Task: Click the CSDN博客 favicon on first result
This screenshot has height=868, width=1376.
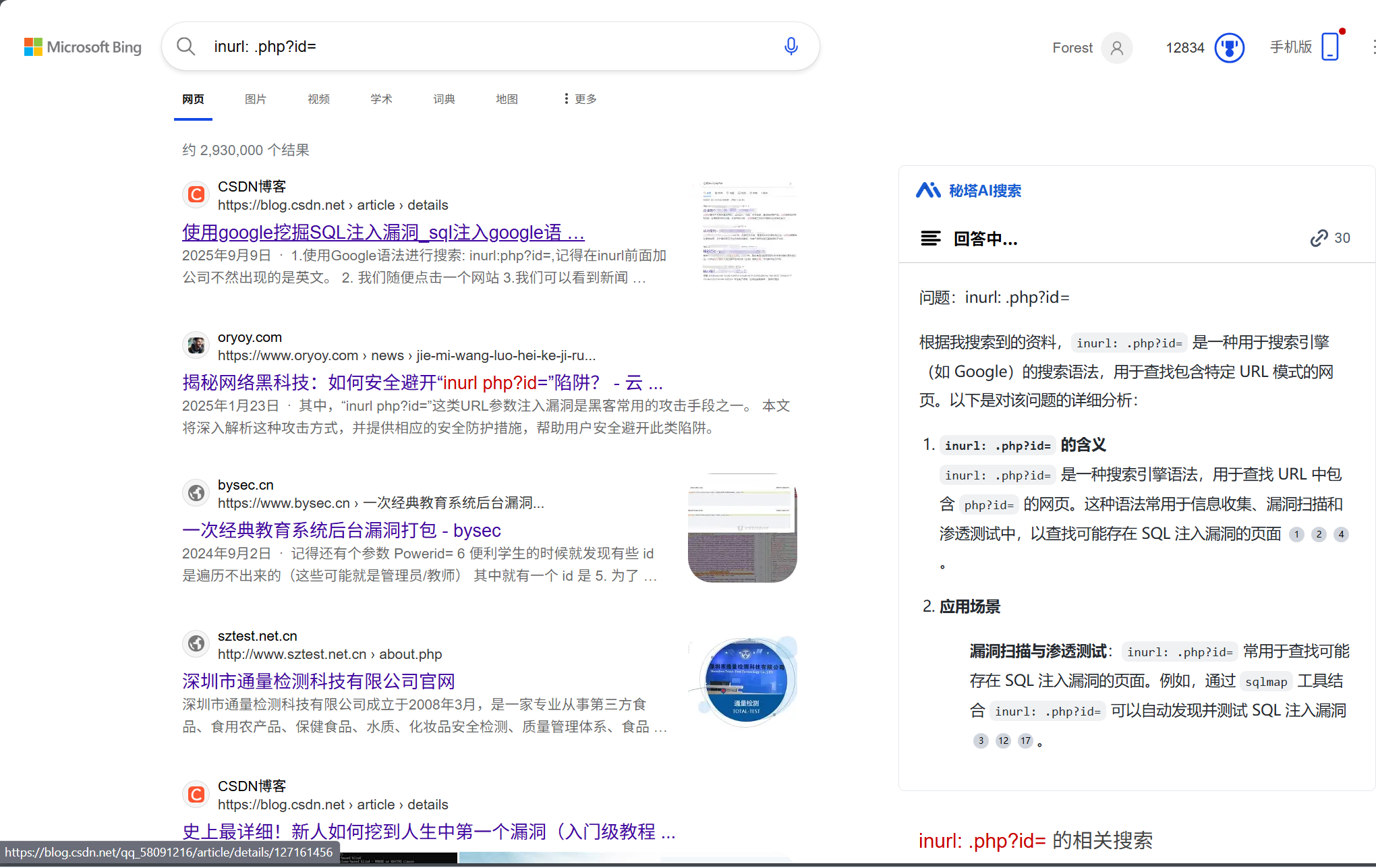Action: (196, 194)
